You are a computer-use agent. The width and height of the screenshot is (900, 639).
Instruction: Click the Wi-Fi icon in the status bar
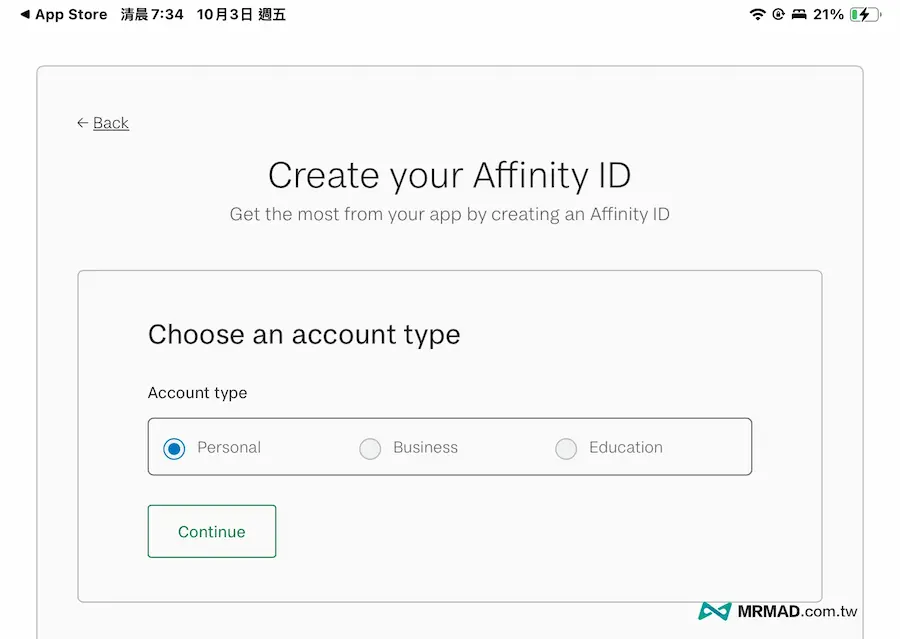pos(757,14)
